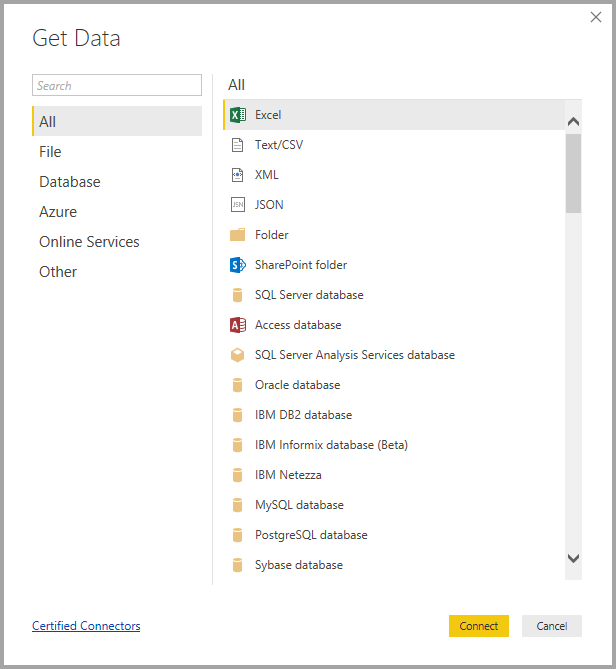The height and width of the screenshot is (669, 616).
Task: Click the IBM Informix database icon
Action: click(238, 445)
